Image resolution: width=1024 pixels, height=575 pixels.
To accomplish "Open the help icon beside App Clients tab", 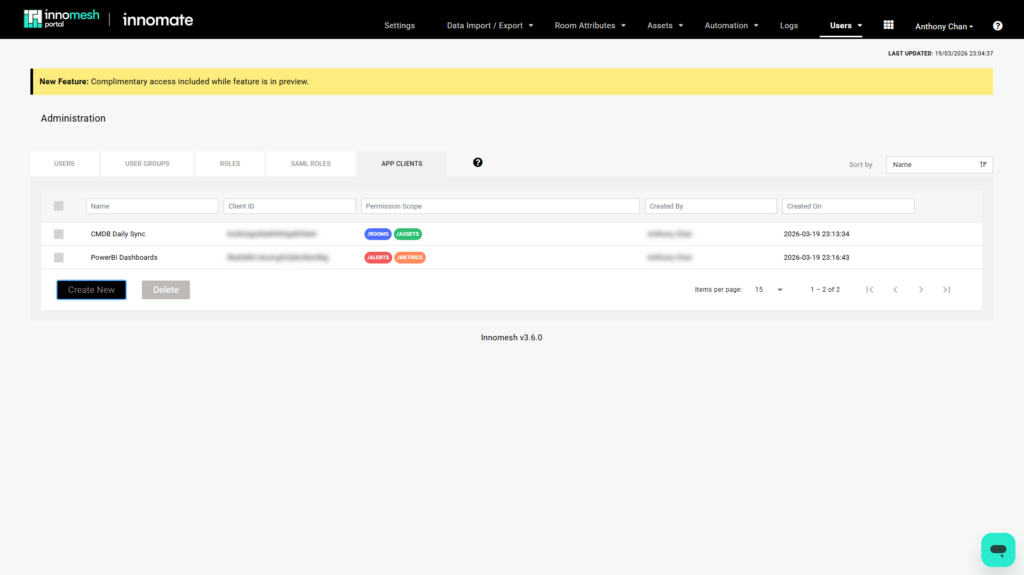I will point(478,162).
